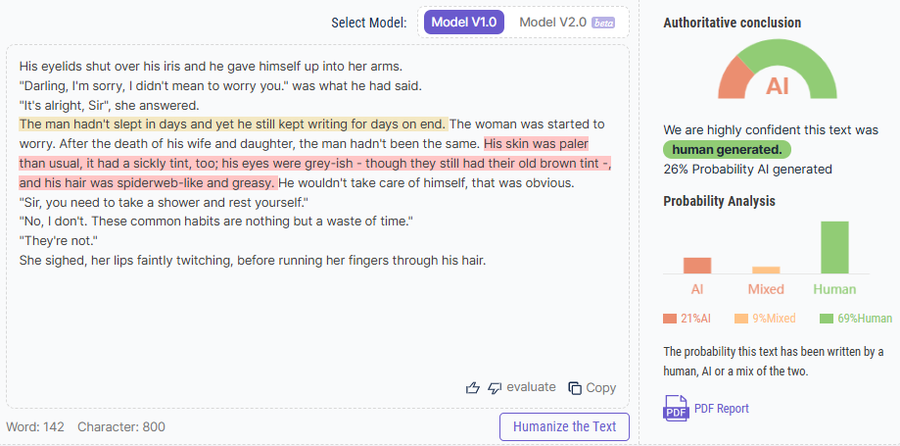Viewport: 900px width, 446px height.
Task: Click the red highlighted skin description text
Action: [300, 163]
